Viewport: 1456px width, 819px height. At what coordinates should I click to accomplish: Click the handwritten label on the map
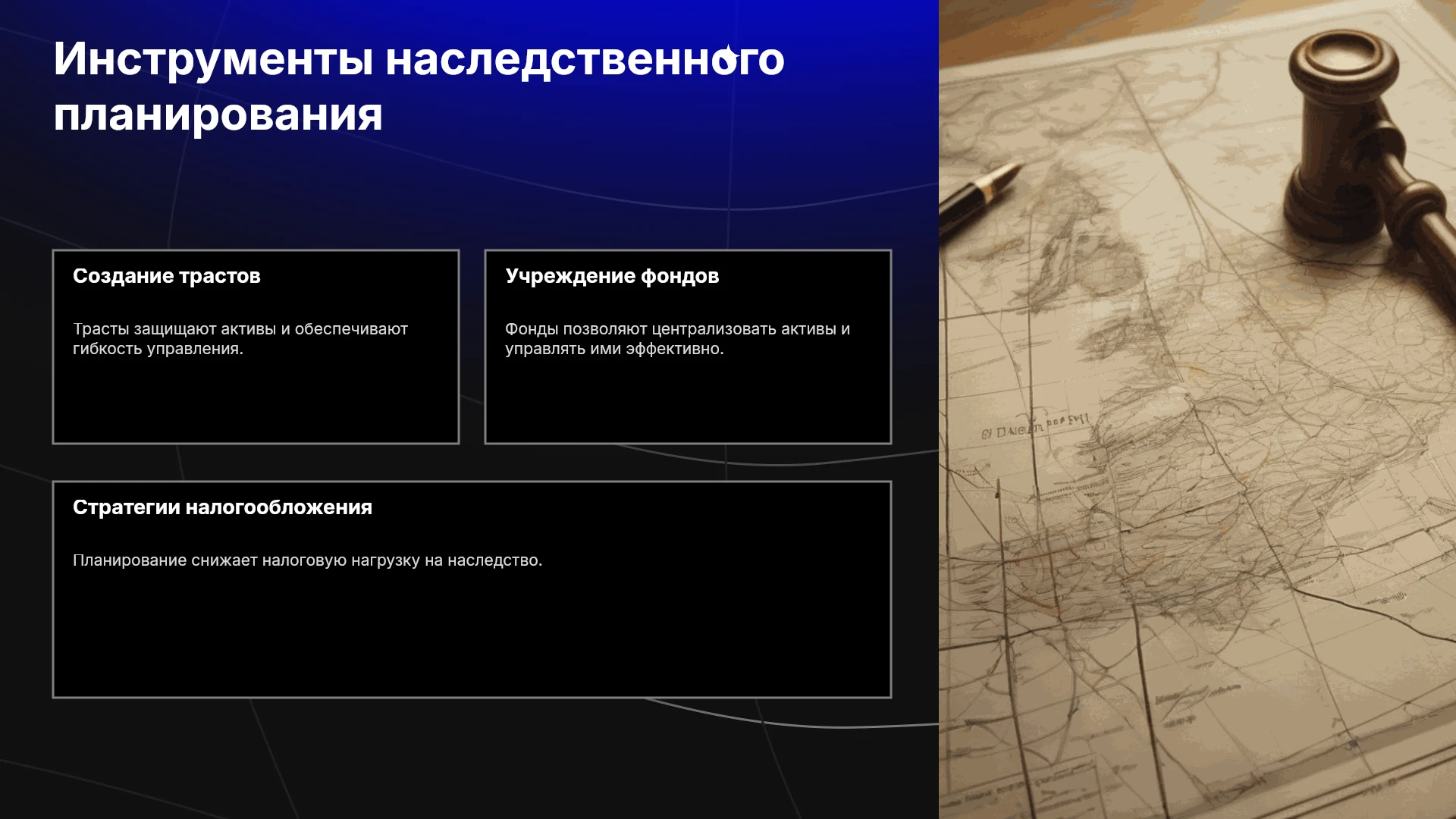click(x=1034, y=428)
